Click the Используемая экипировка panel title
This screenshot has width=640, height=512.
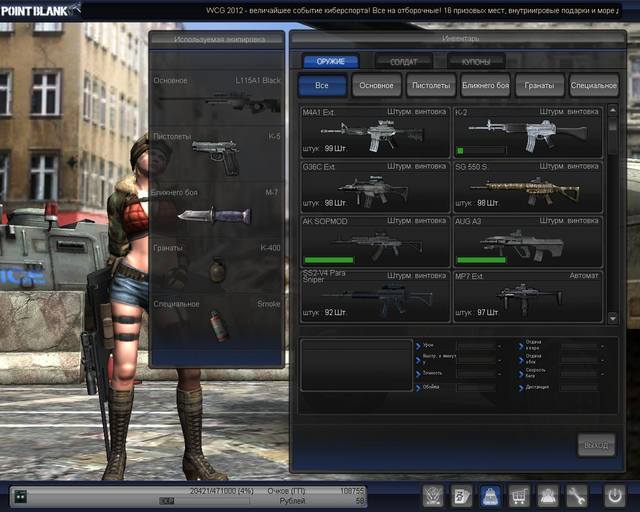coord(220,40)
